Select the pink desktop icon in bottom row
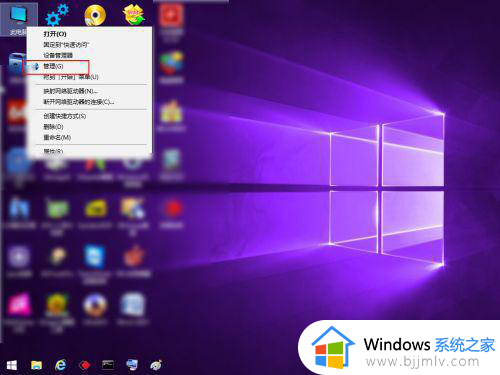This screenshot has height=375, width=500. click(x=19, y=304)
